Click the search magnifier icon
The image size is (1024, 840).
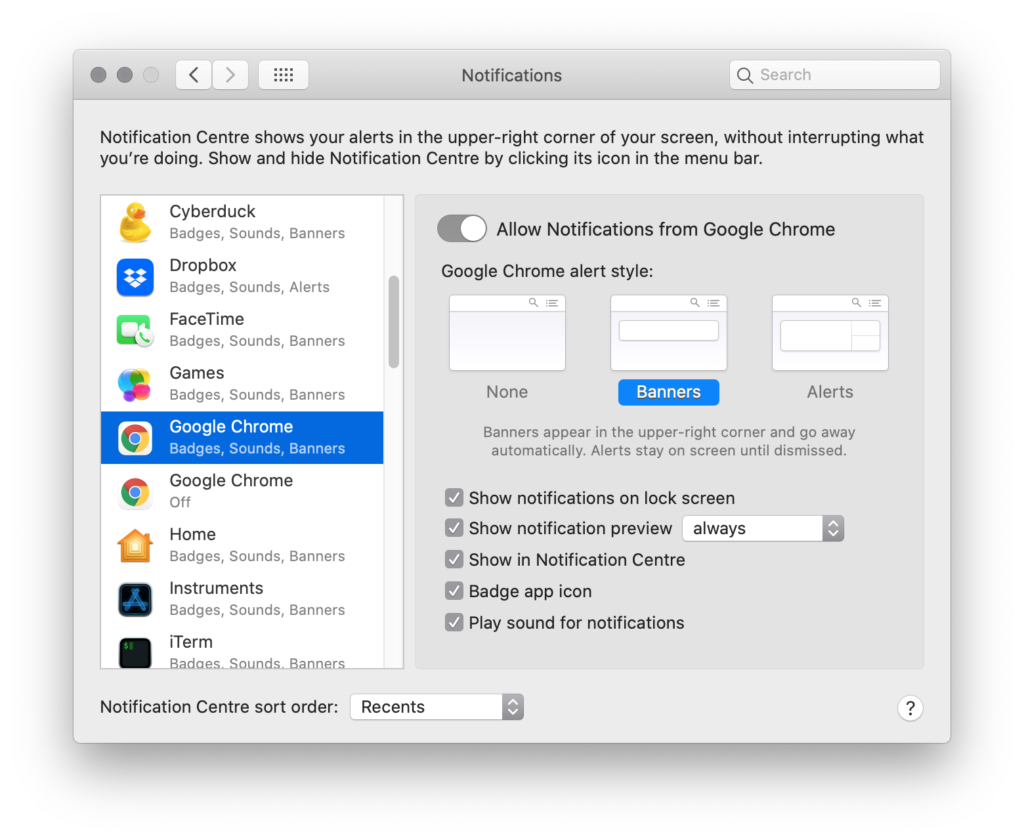(x=744, y=75)
